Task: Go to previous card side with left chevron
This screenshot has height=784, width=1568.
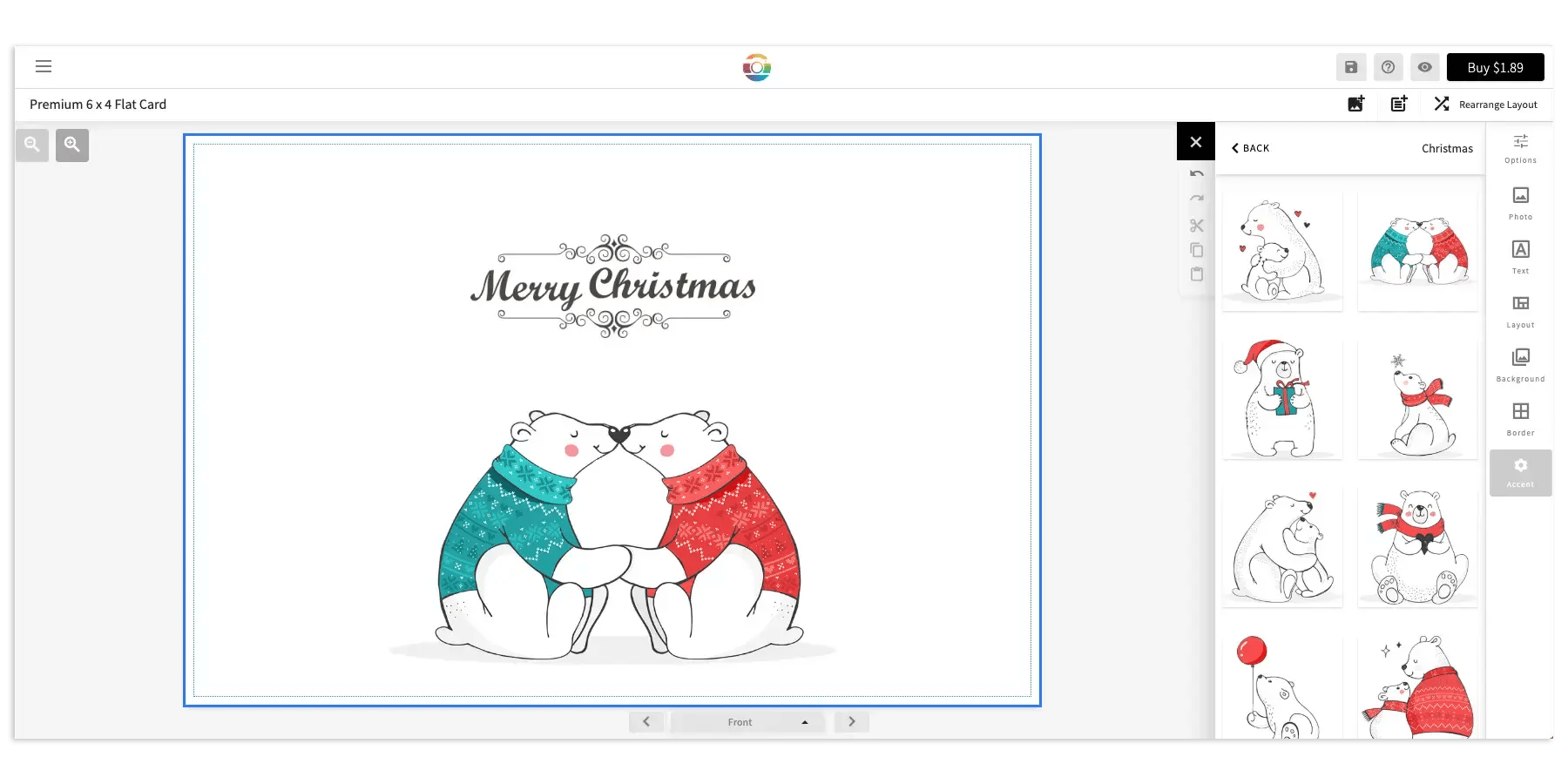Action: tap(646, 721)
